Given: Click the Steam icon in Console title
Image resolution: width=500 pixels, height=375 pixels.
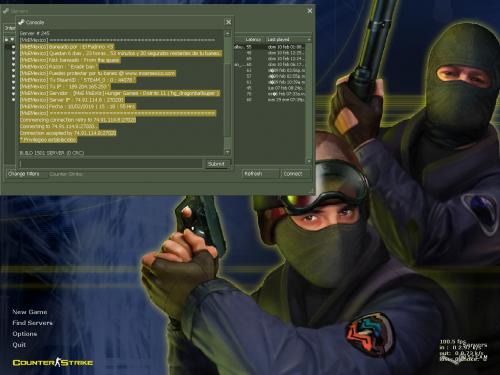Looking at the screenshot, I should pos(21,22).
